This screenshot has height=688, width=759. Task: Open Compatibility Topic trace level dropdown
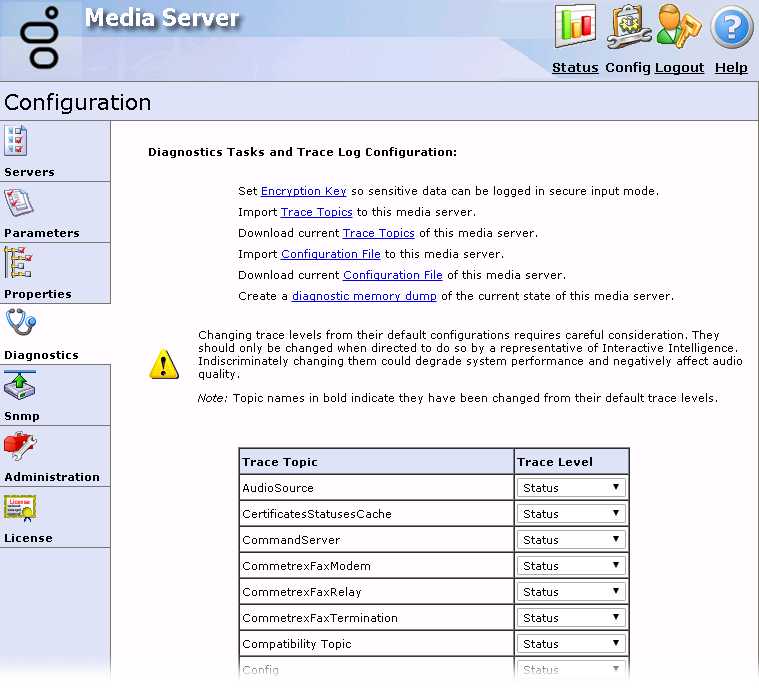click(x=572, y=644)
